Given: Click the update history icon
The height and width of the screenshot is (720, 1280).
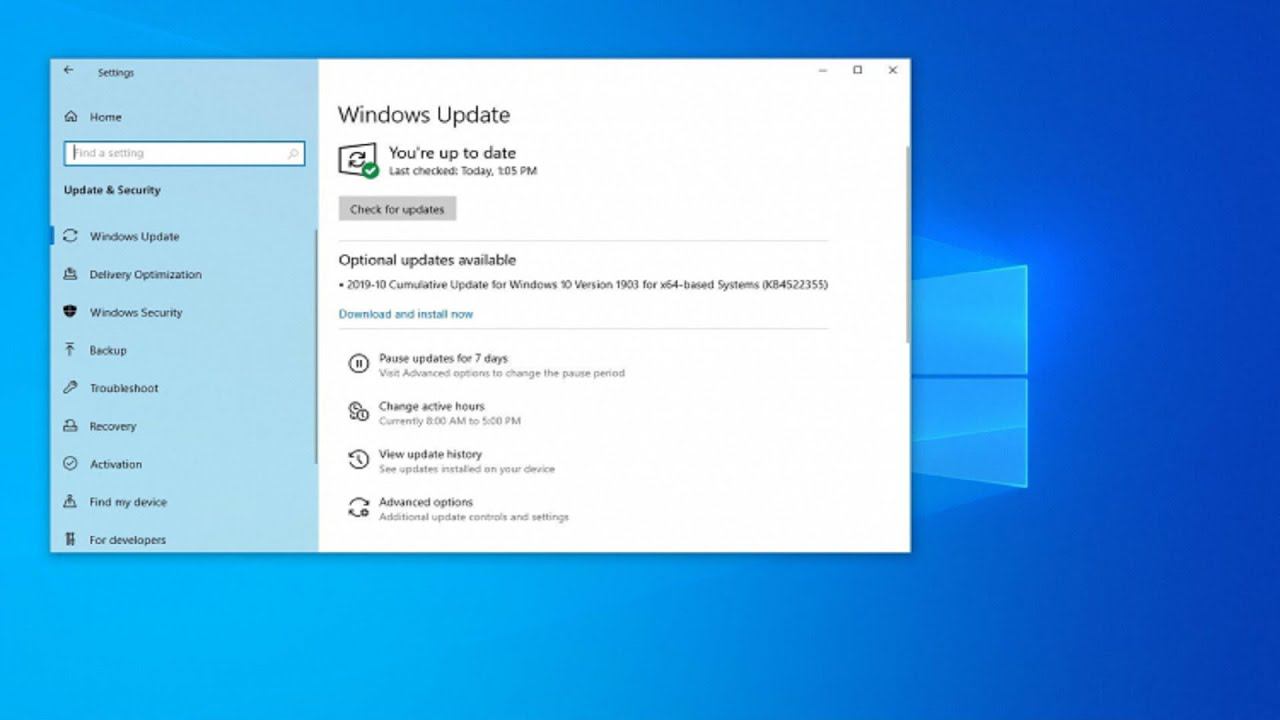Looking at the screenshot, I should click(x=358, y=460).
